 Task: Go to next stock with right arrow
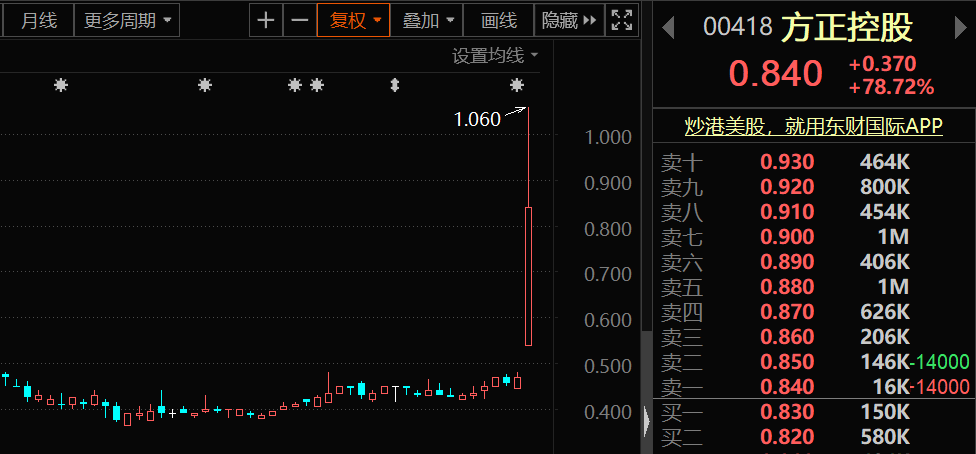[x=961, y=26]
